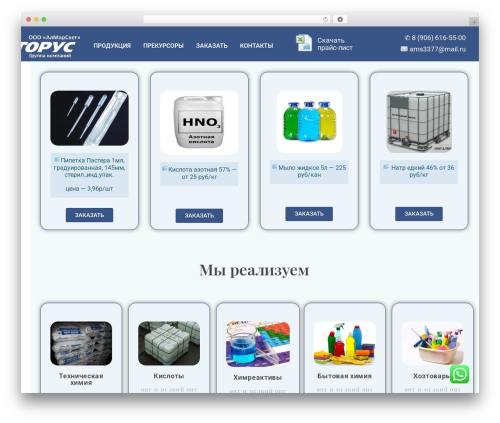Select the Техническая химия category title
The image size is (500, 423).
click(x=81, y=379)
